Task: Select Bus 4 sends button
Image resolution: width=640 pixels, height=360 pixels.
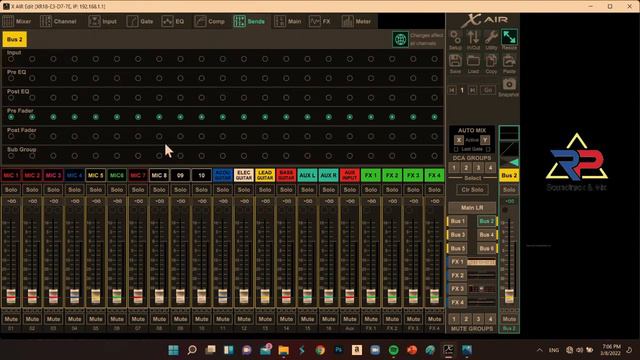Action: tap(487, 235)
